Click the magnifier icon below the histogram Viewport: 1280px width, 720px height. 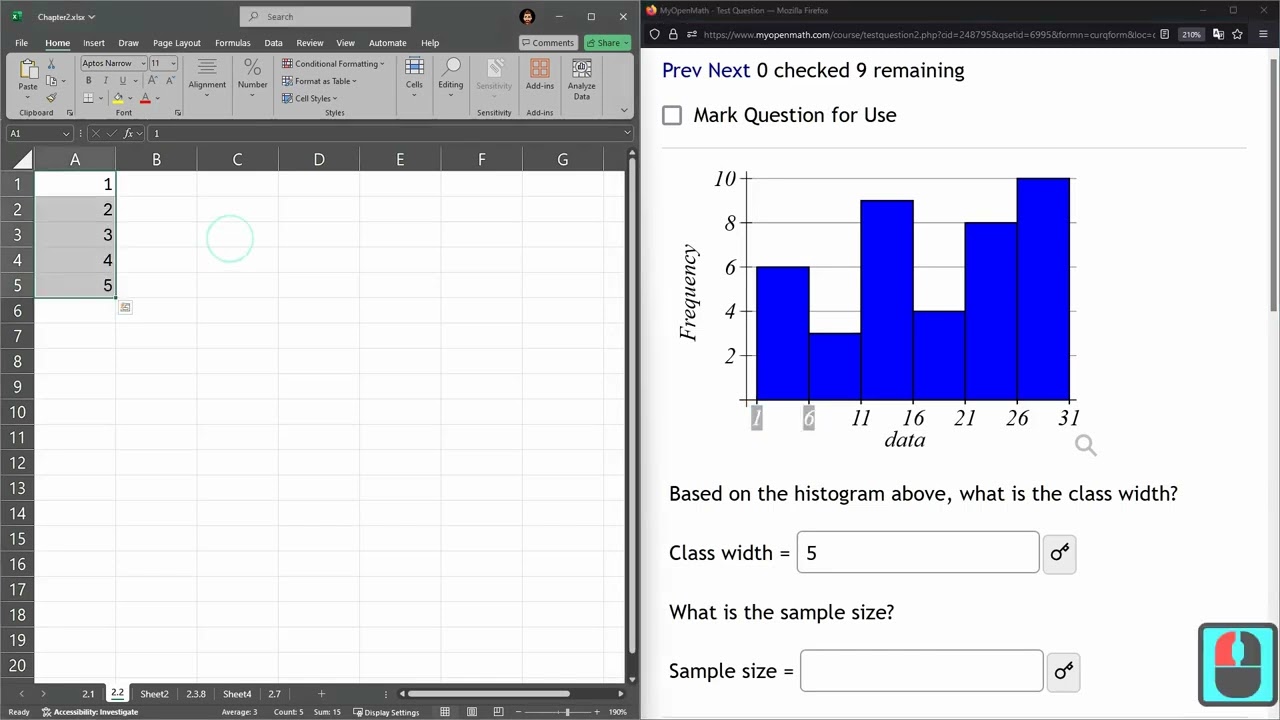coord(1086,446)
